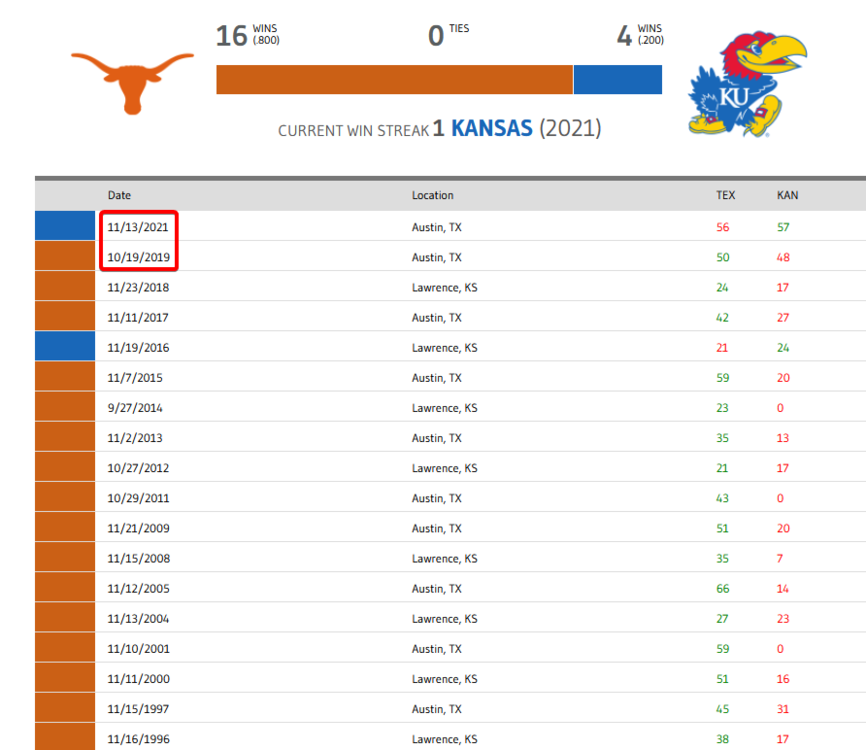Select the 11/13/2021 game date
The width and height of the screenshot is (866, 750).
(x=138, y=227)
